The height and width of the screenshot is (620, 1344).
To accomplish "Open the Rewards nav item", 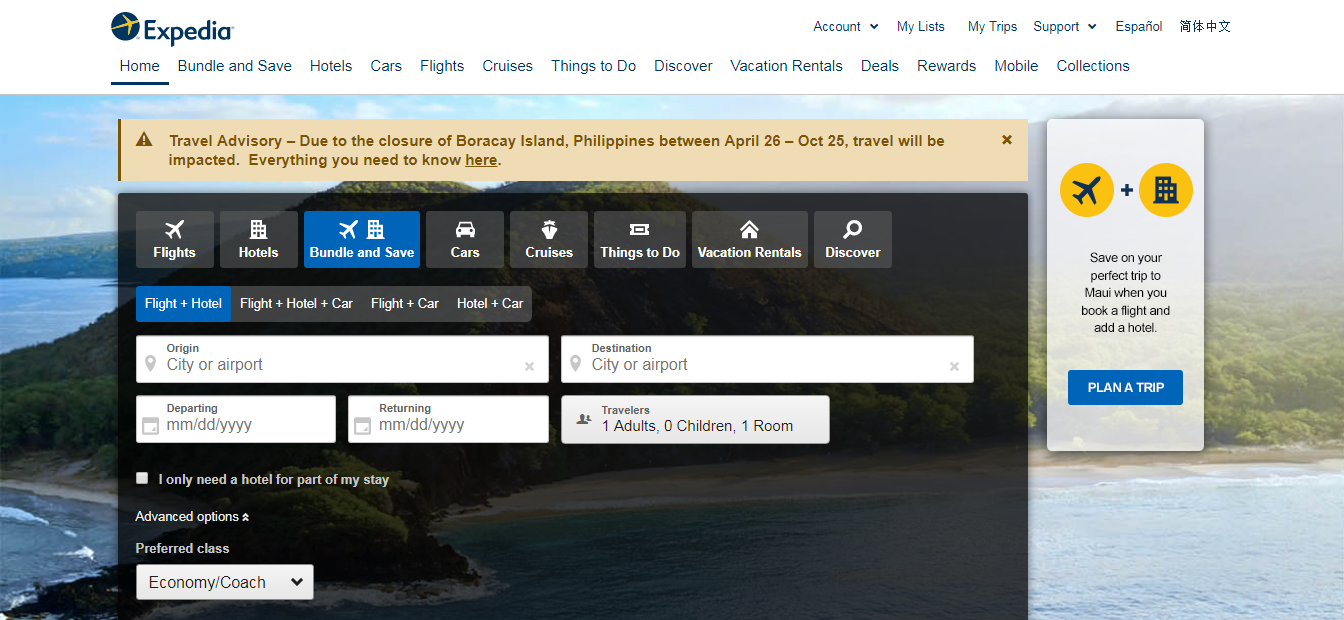I will [x=947, y=66].
